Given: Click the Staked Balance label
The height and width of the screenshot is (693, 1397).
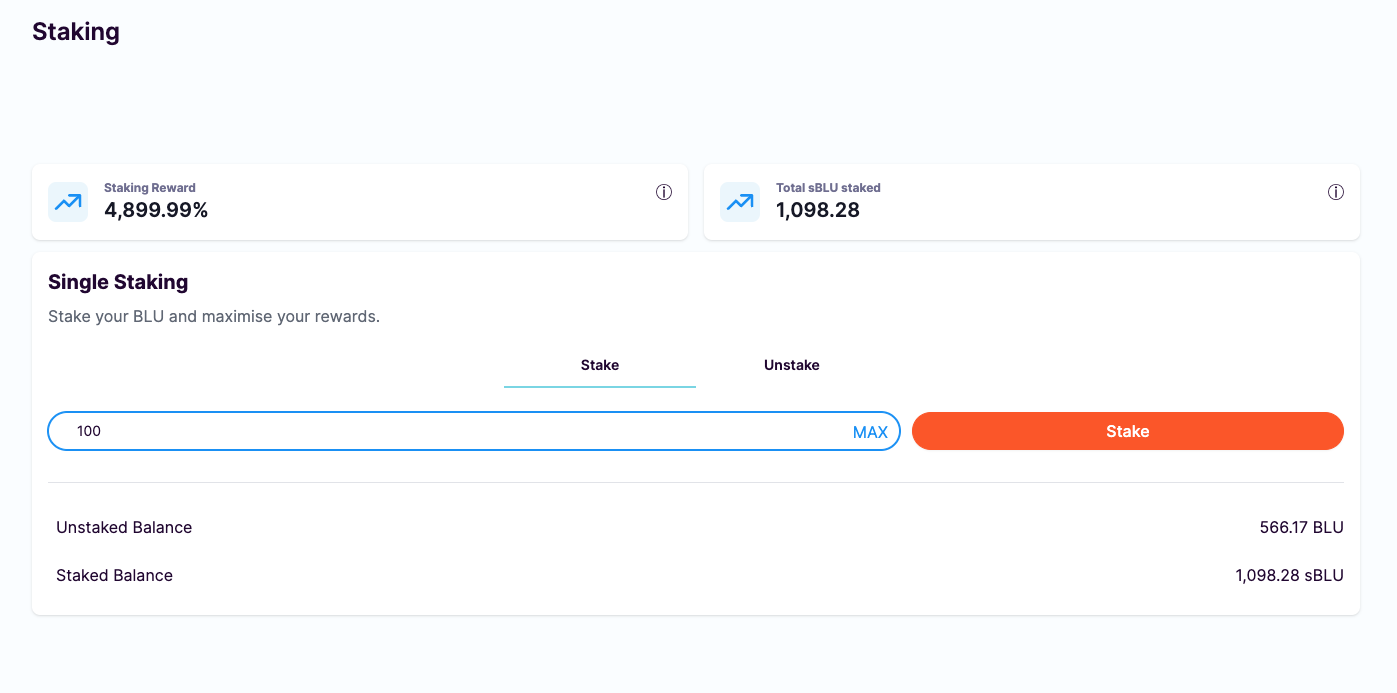Looking at the screenshot, I should [115, 576].
